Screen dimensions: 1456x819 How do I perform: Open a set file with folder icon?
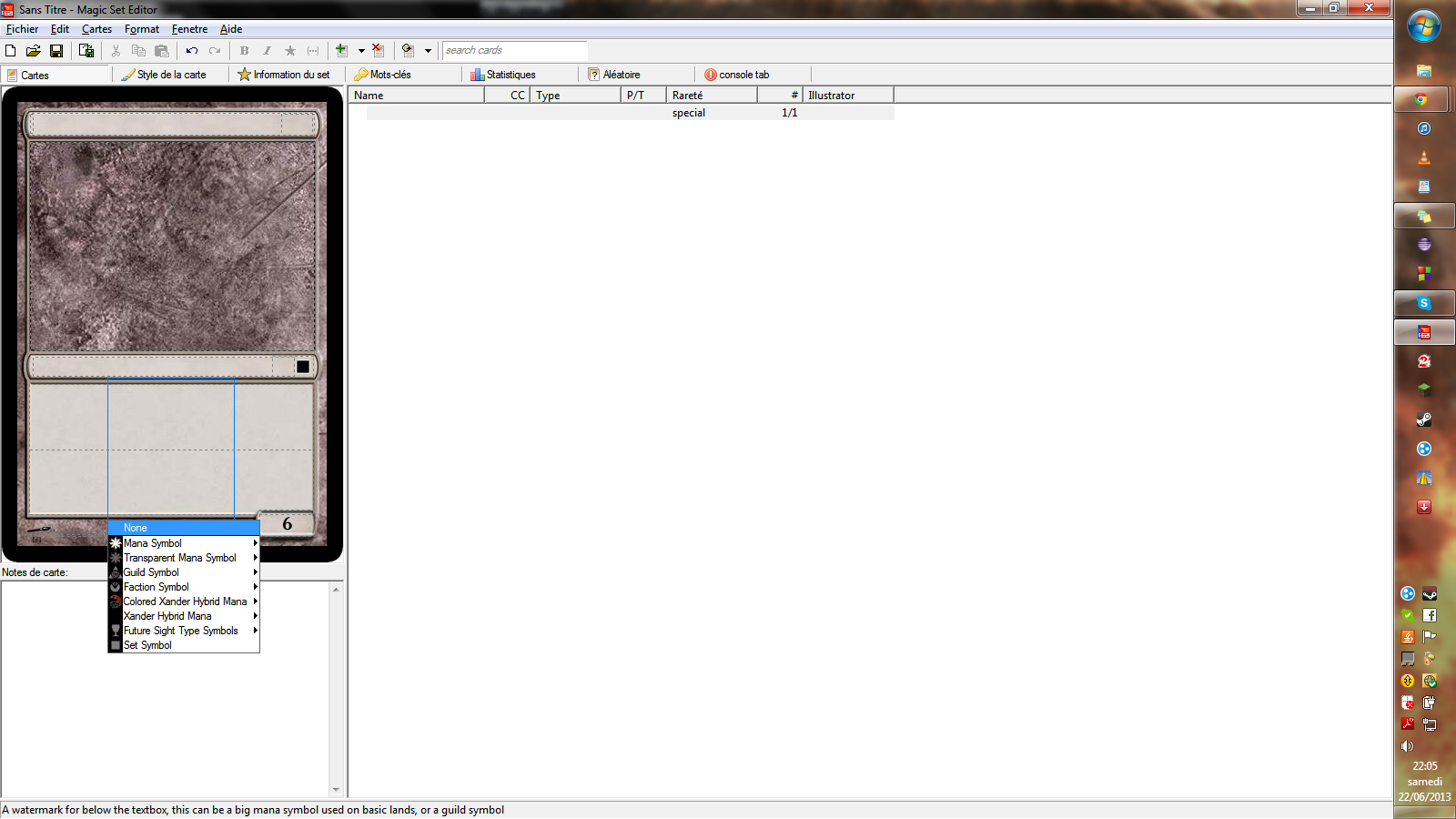[x=33, y=51]
